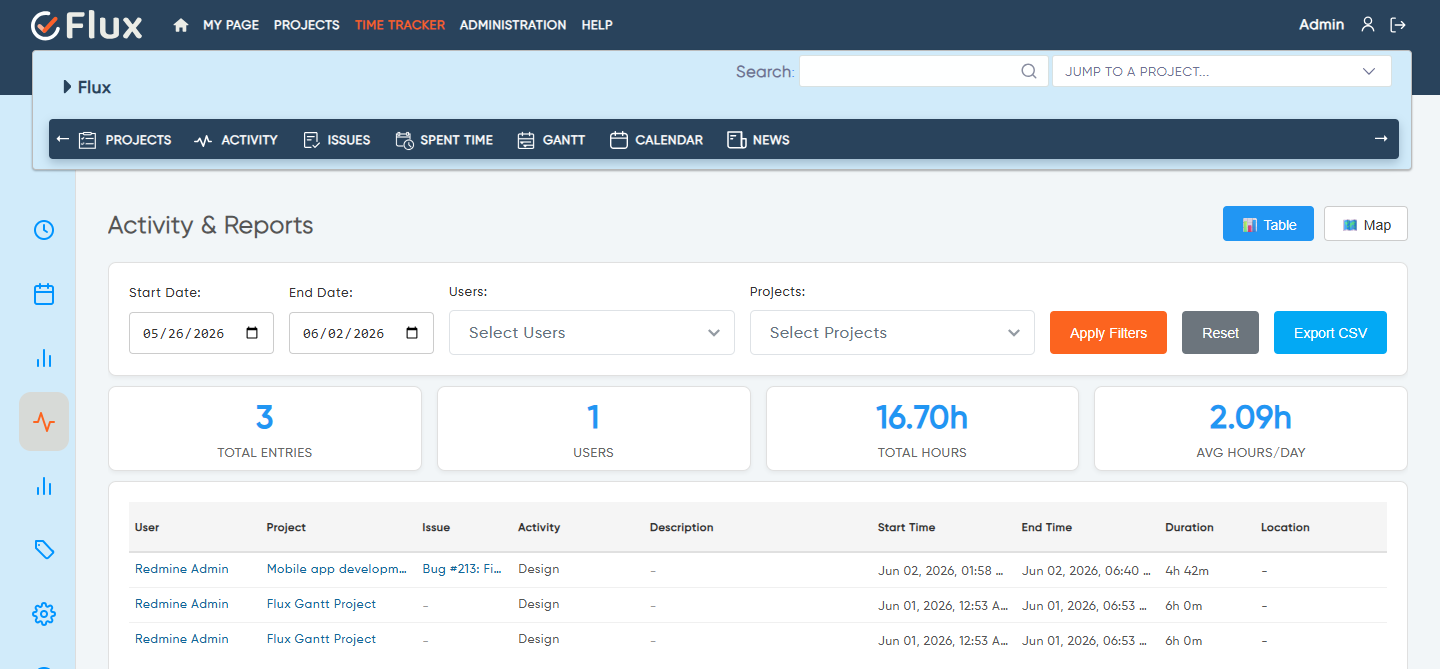Focus the Search input field
This screenshot has width=1440, height=669.
(922, 71)
